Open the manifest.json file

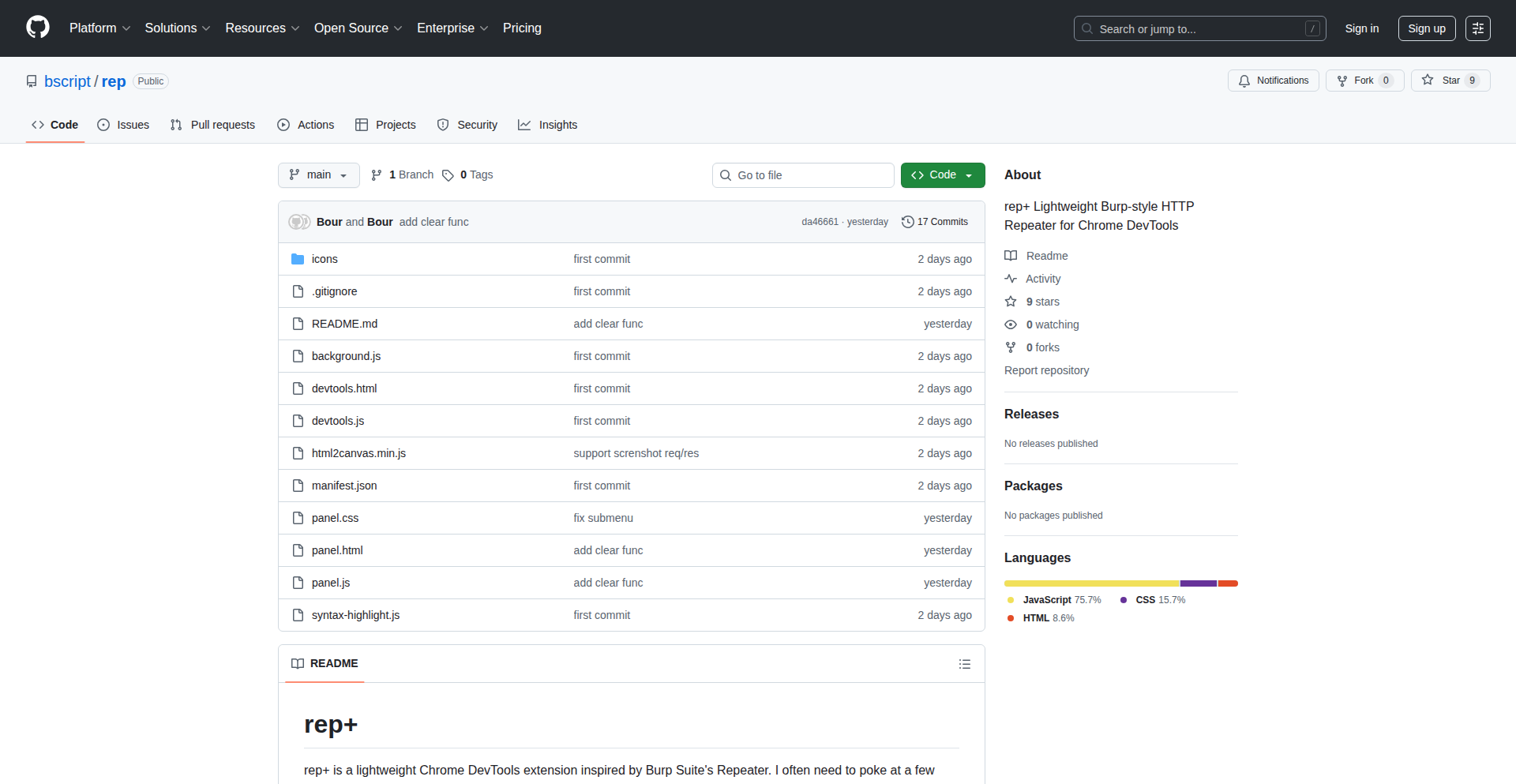[x=344, y=486]
